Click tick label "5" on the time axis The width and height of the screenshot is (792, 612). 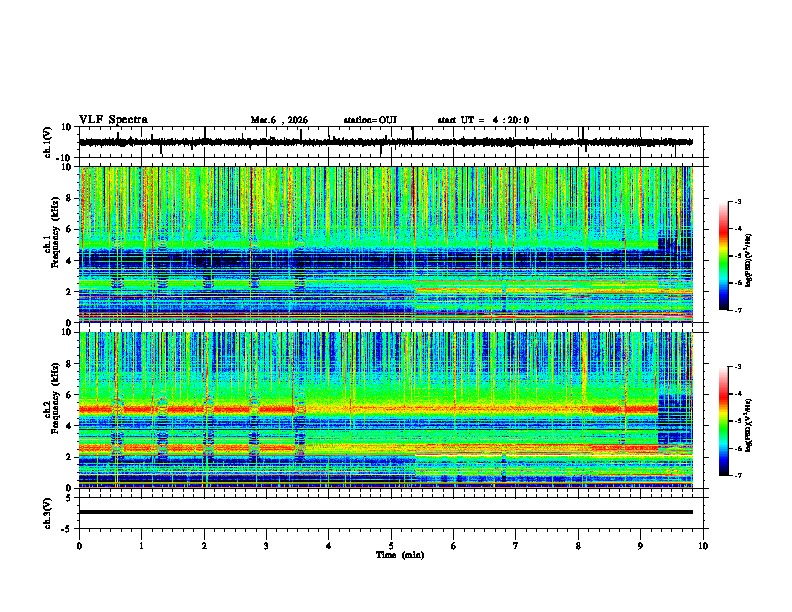pyautogui.click(x=391, y=546)
